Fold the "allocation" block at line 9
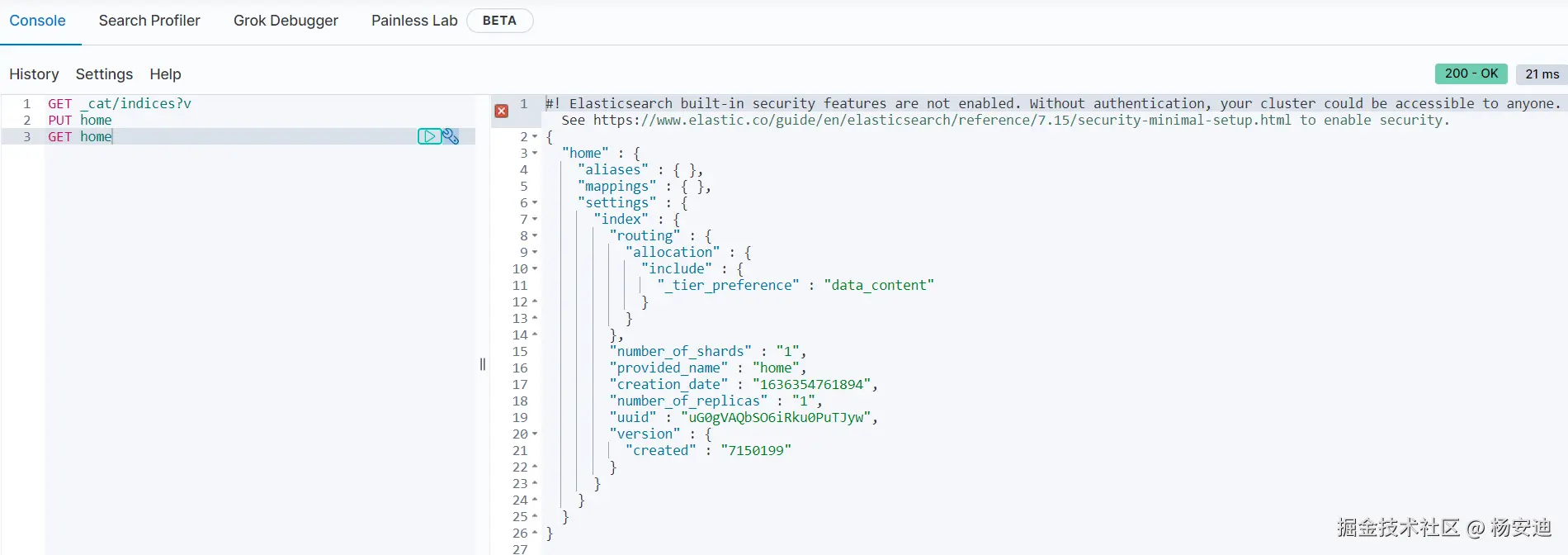This screenshot has height=555, width=1568. (535, 253)
